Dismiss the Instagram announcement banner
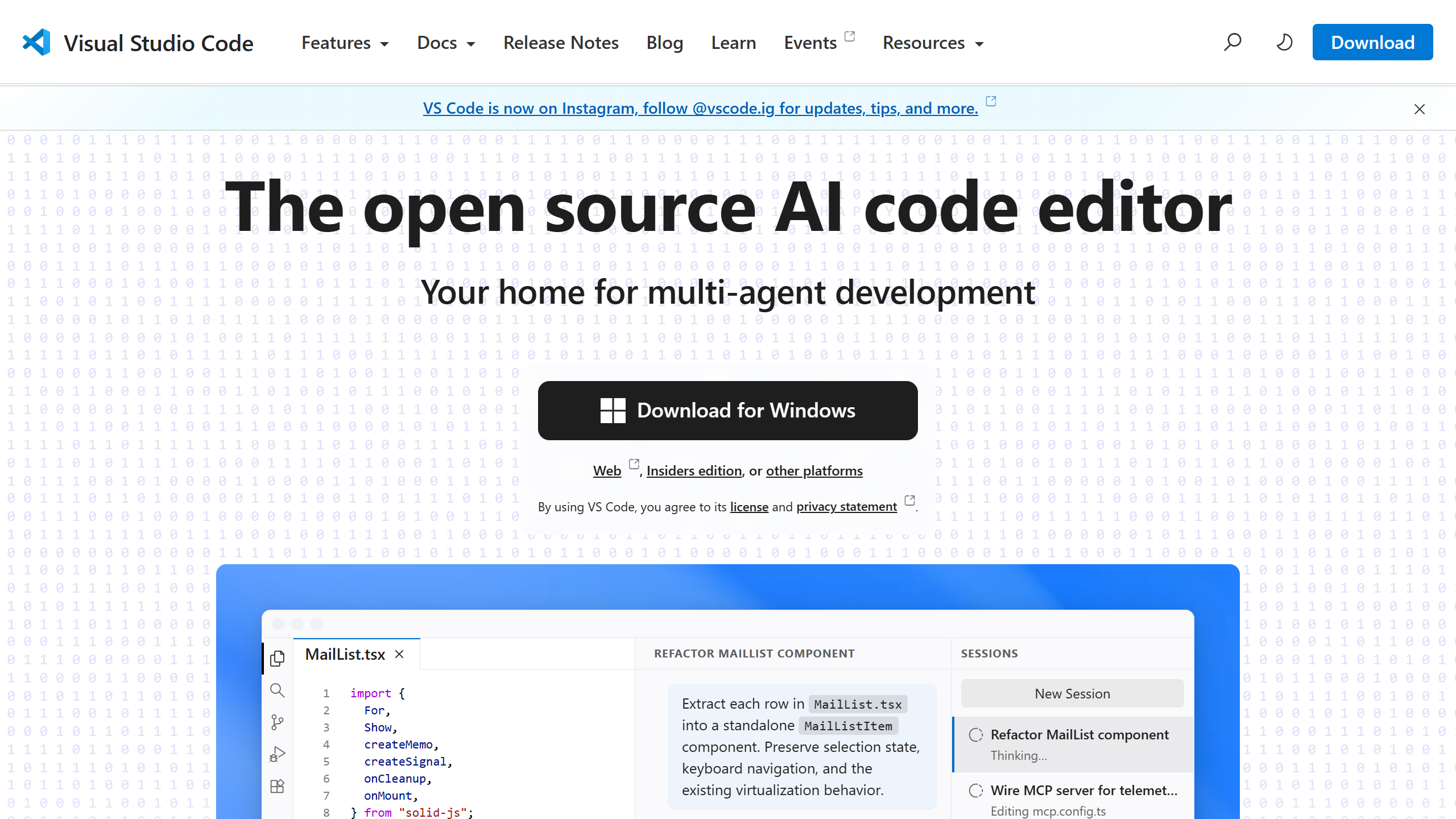The image size is (1456, 819). tap(1420, 109)
